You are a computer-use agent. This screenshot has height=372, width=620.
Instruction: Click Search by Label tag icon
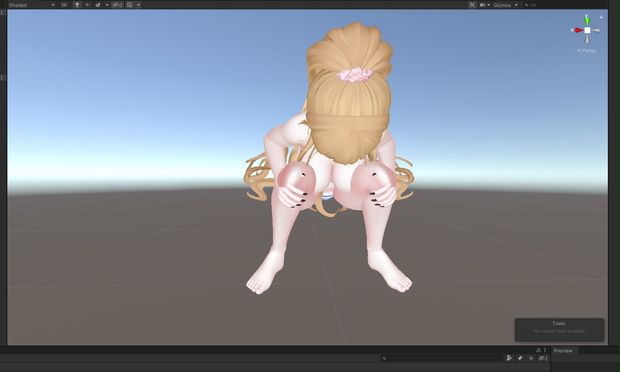(x=520, y=358)
